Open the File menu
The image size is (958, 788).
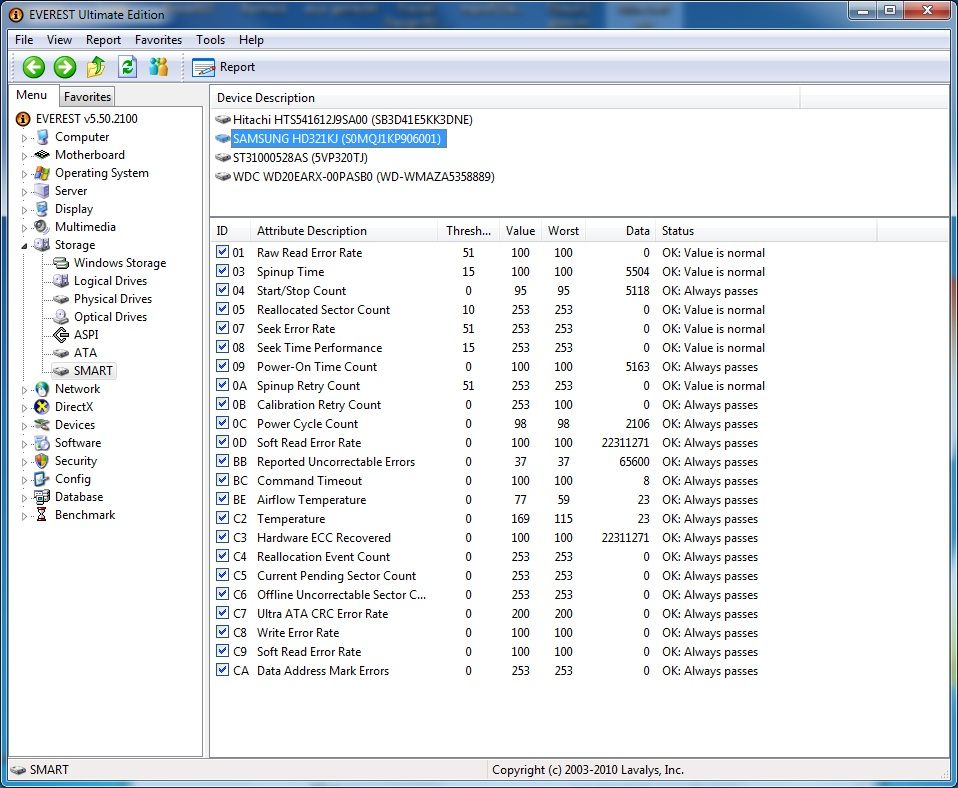(24, 40)
